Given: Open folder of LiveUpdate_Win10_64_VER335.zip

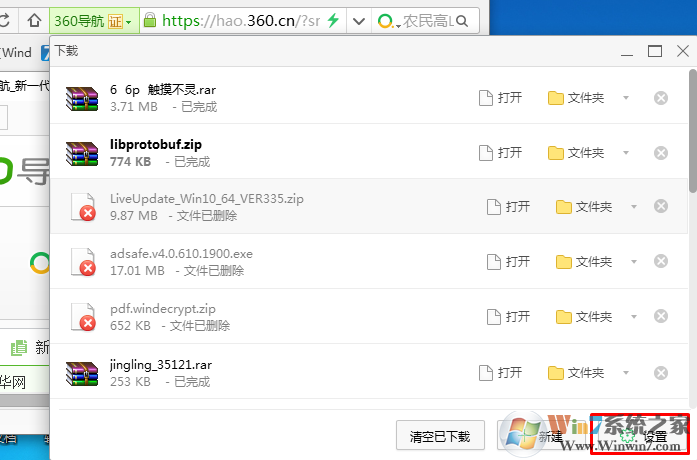Looking at the screenshot, I should (584, 207).
